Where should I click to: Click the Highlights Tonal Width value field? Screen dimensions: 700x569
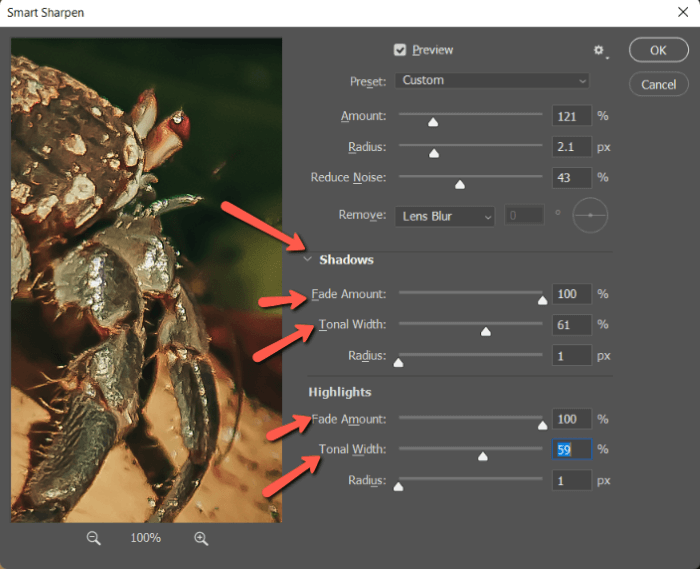pos(571,450)
